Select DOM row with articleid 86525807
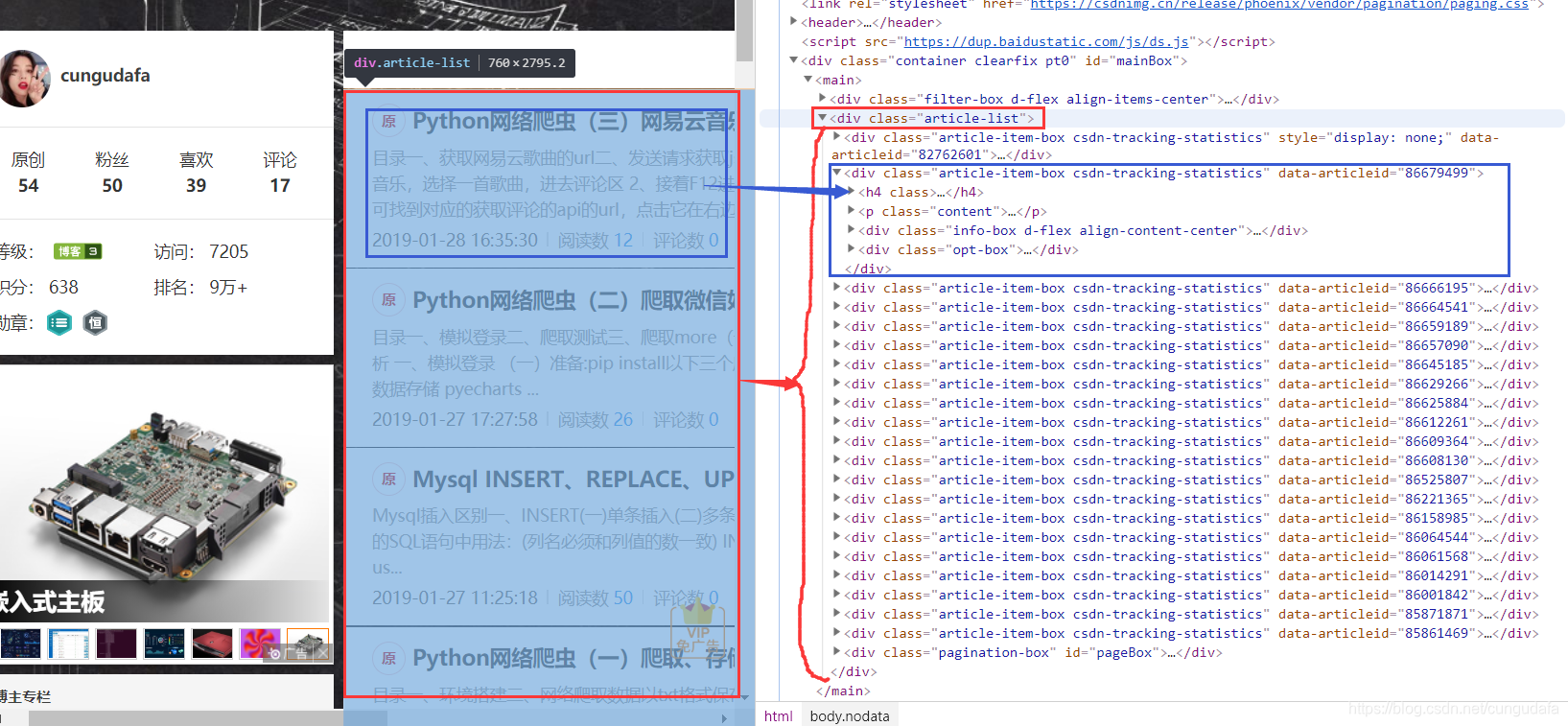This screenshot has width=1568, height=726. [1191, 480]
